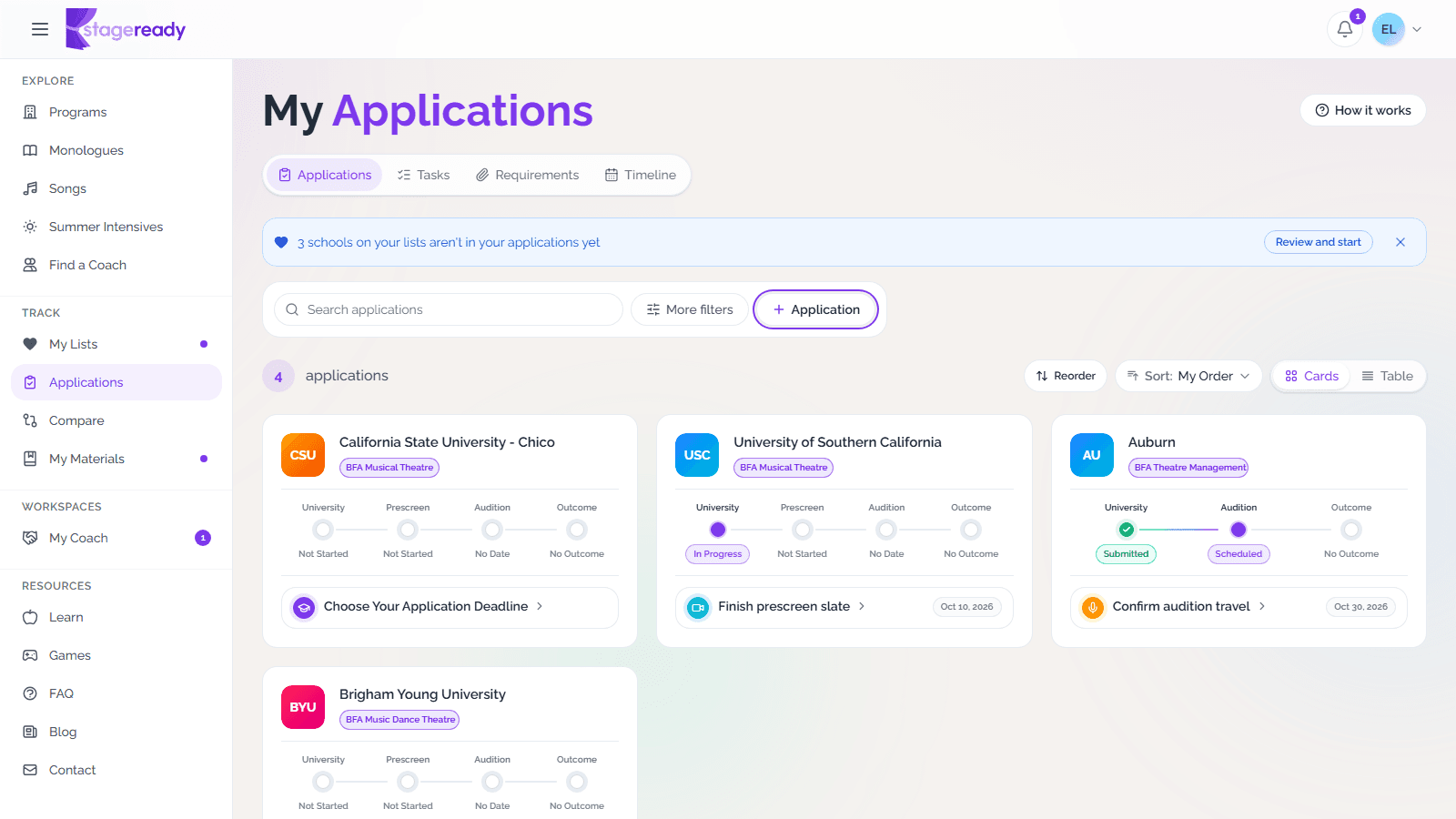Open Learn under Resources

tap(116, 617)
